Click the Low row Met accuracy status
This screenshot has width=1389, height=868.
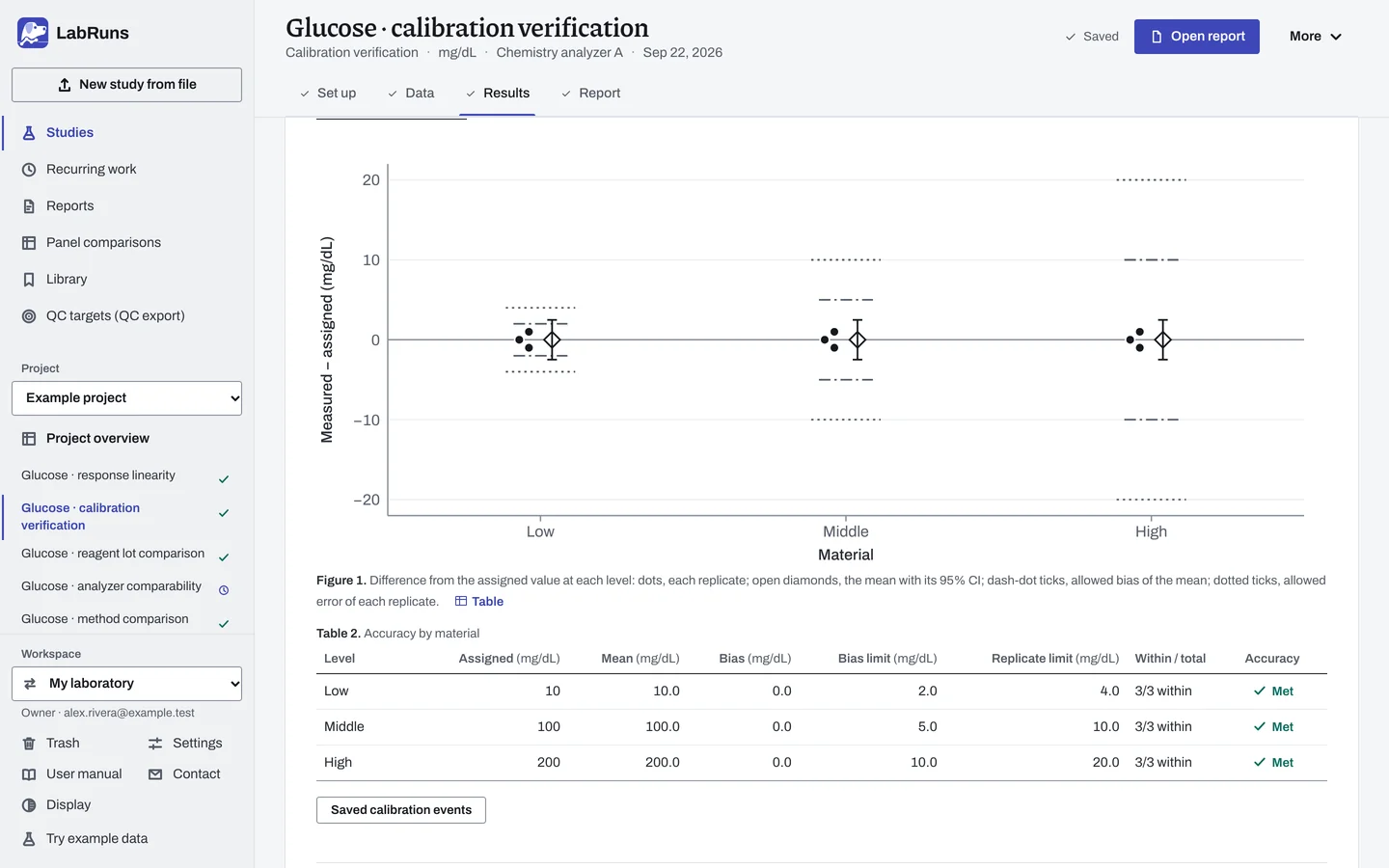pyautogui.click(x=1273, y=692)
